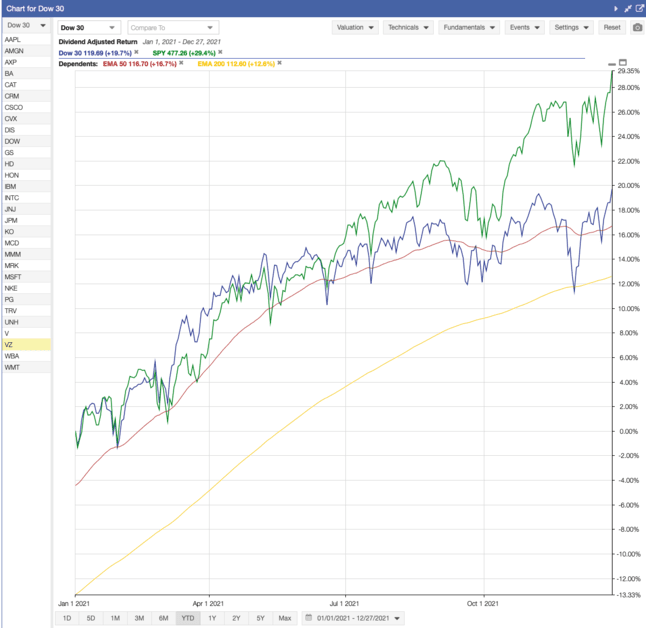Screen dimensions: 646x628
Task: Select HON in the ticker list
Action: [x=26, y=175]
